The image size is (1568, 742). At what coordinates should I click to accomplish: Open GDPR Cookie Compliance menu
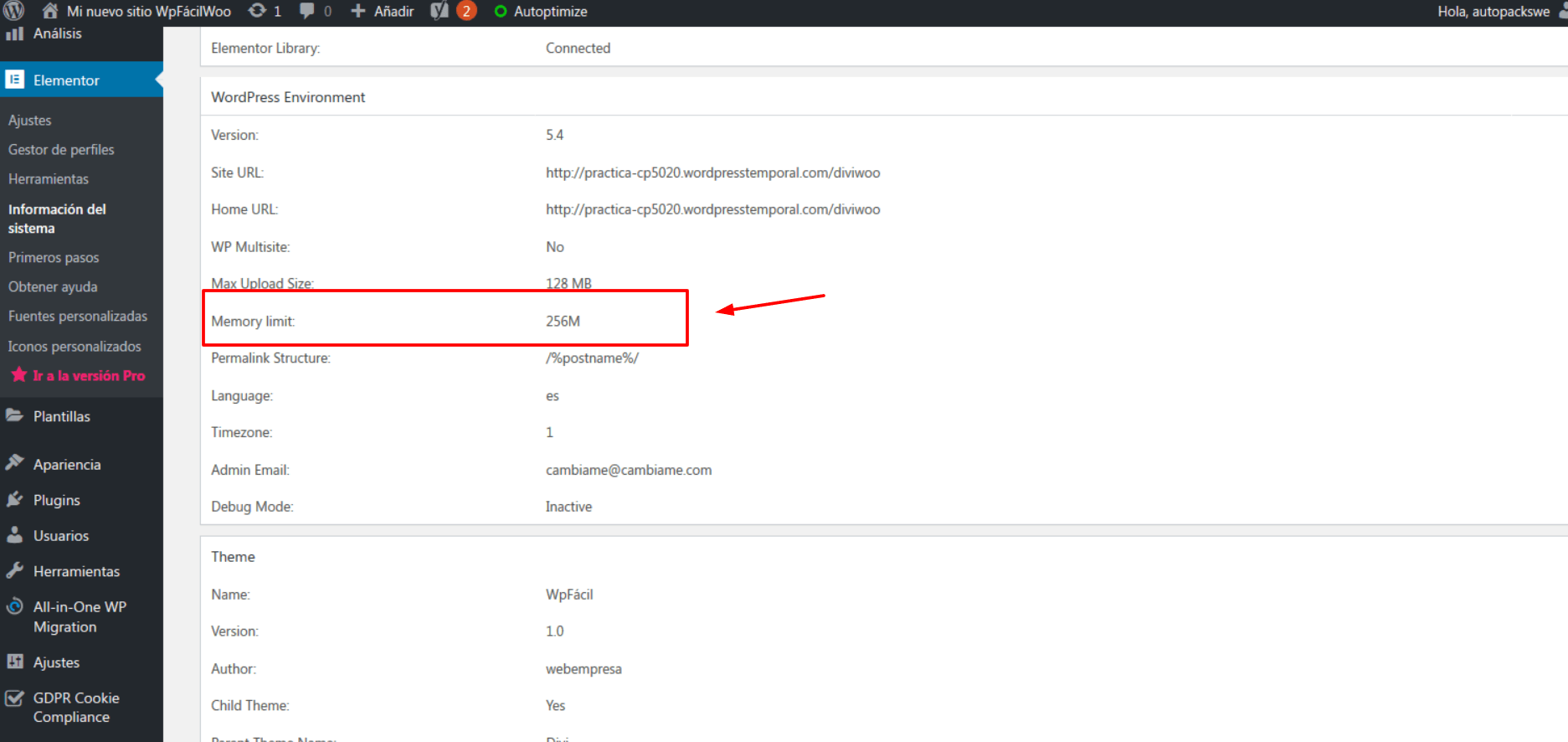(76, 708)
